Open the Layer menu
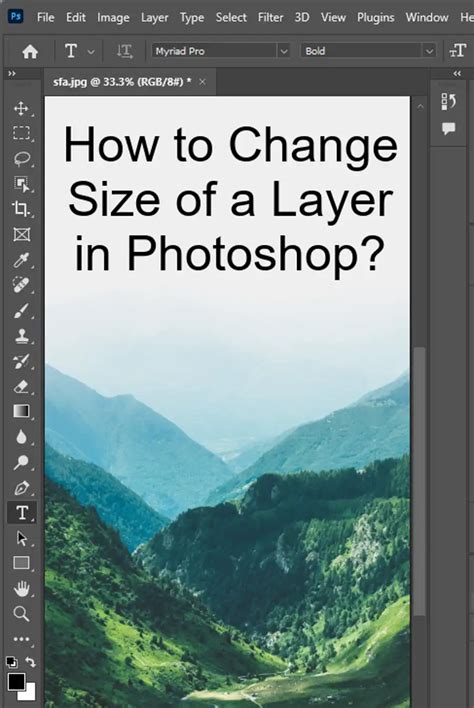Image resolution: width=474 pixels, height=708 pixels. 154,18
